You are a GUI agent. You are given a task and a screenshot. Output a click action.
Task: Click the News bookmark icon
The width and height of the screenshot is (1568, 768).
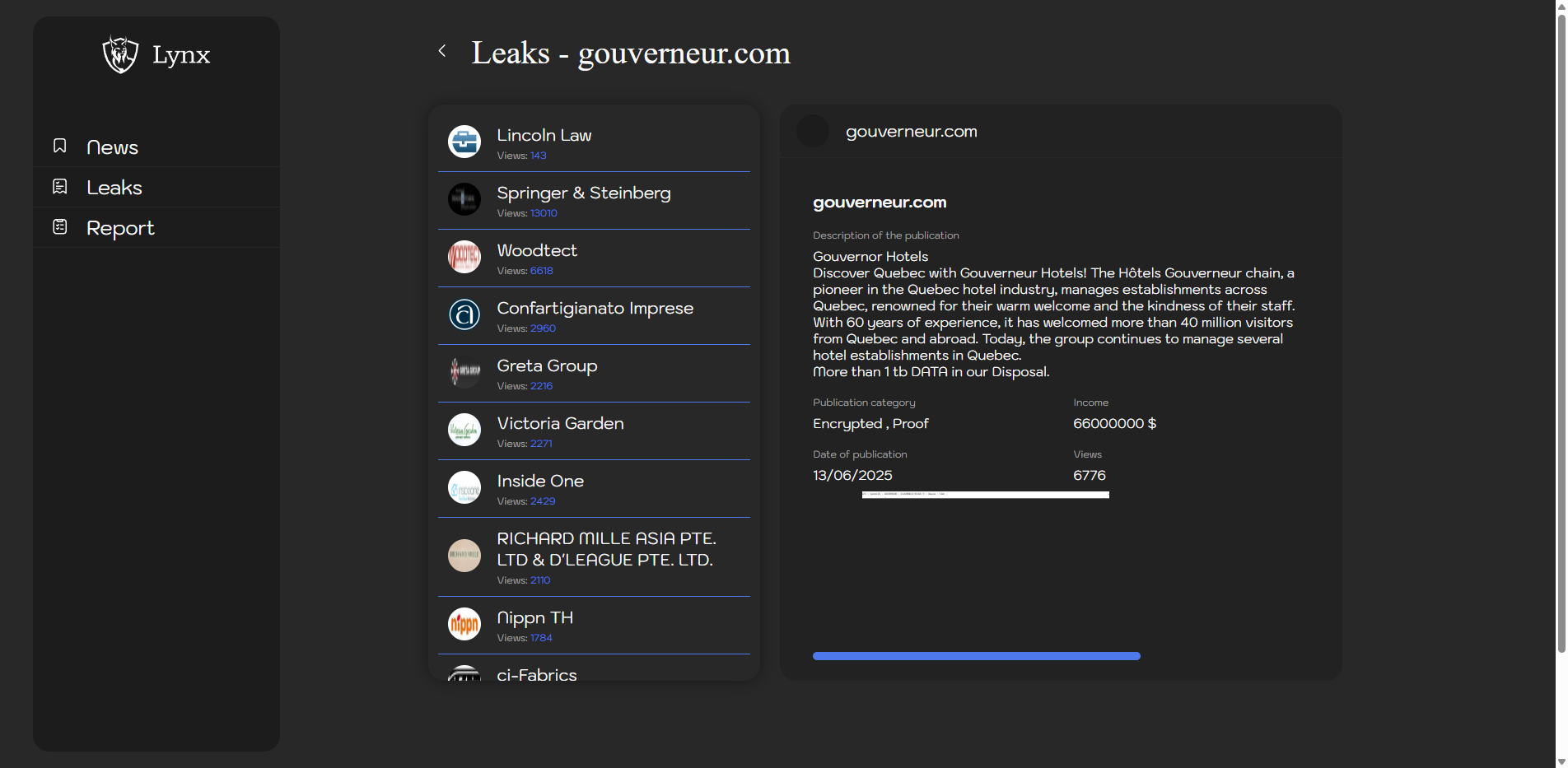point(60,146)
